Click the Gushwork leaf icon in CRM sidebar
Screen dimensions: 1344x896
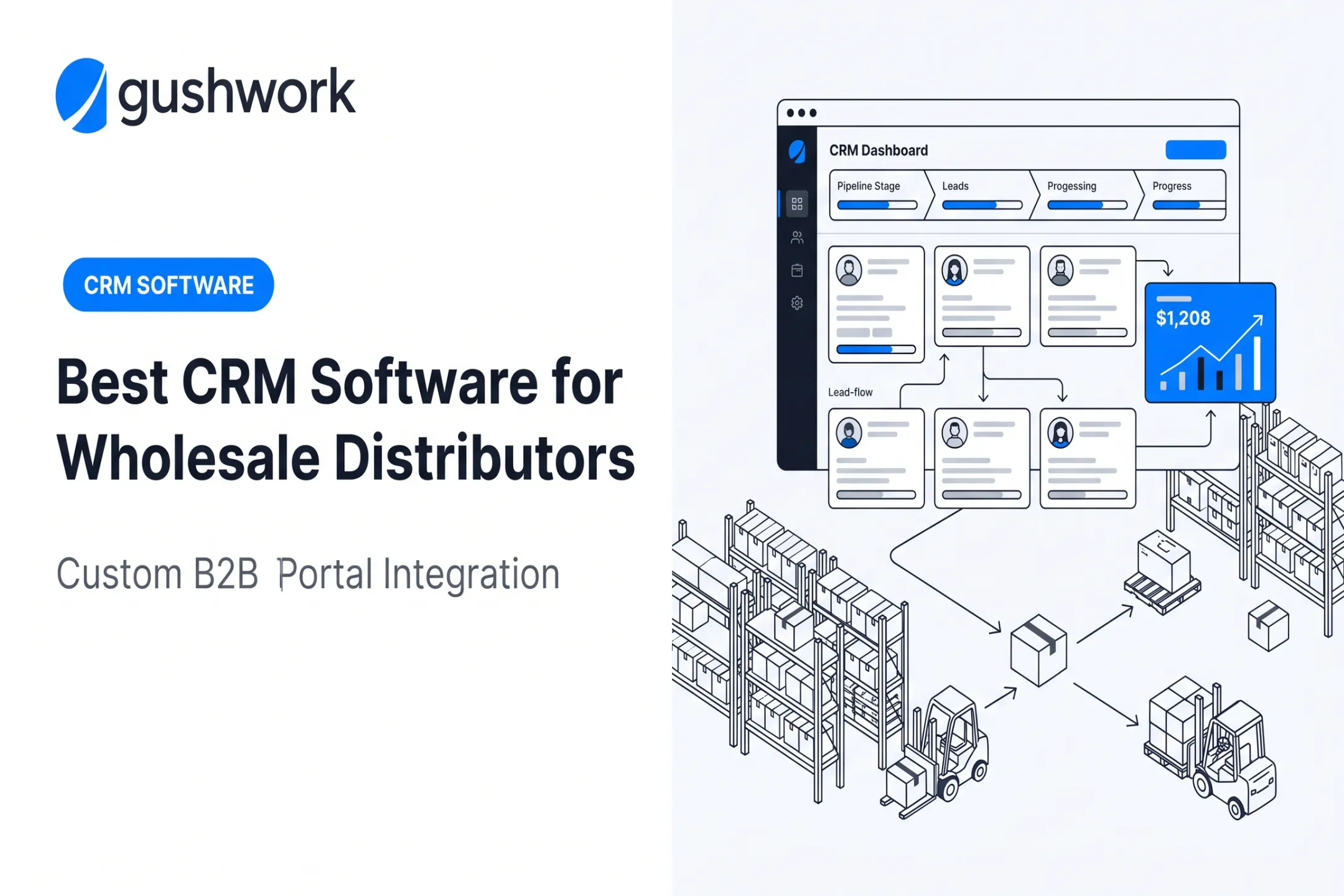(x=797, y=151)
